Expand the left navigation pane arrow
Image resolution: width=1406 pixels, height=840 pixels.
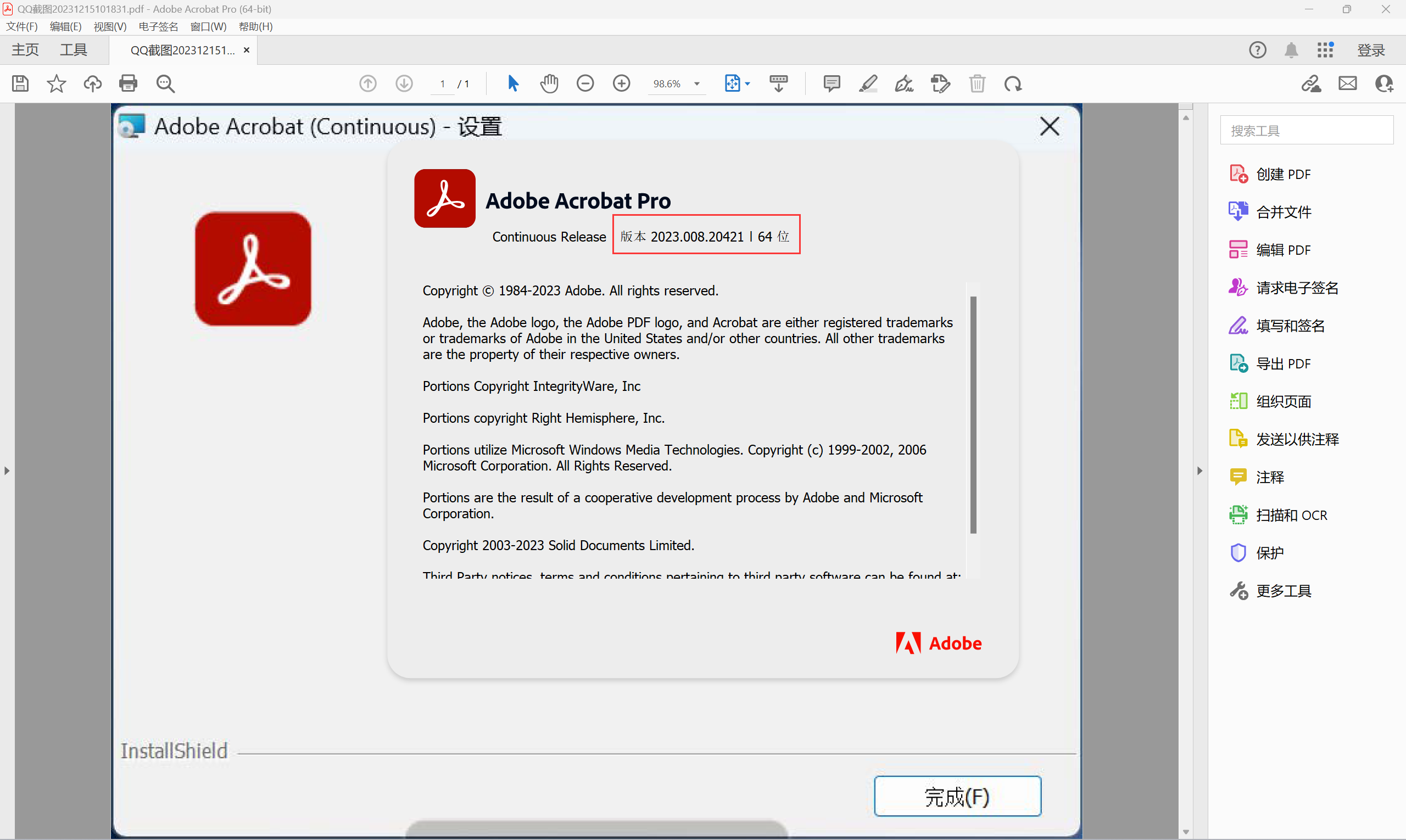tap(7, 471)
